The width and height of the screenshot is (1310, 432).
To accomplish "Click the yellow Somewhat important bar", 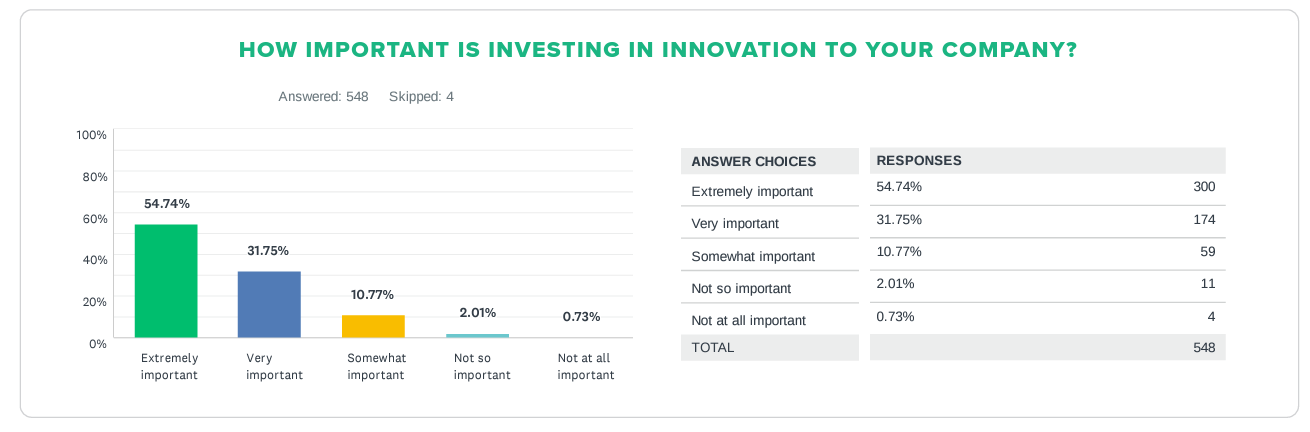I will [373, 327].
